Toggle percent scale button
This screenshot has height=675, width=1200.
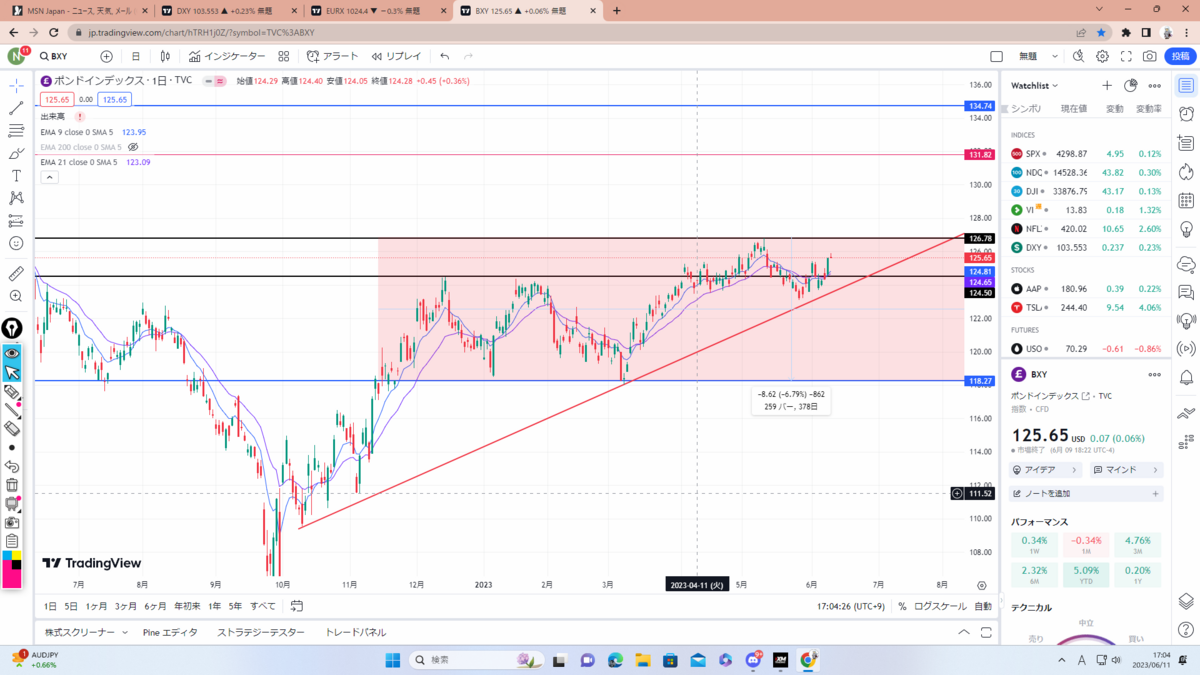[x=902, y=606]
